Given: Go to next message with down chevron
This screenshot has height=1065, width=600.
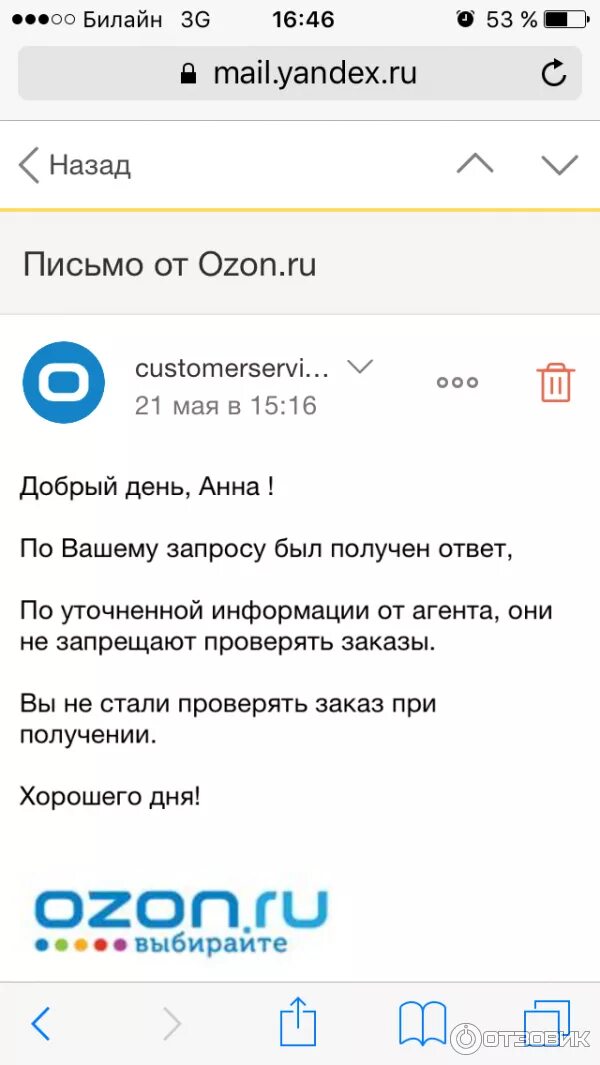Looking at the screenshot, I should coord(559,164).
